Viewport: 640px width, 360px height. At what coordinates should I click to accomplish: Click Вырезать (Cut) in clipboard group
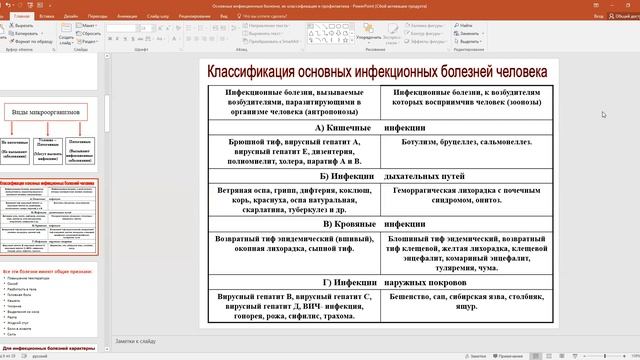[21, 25]
